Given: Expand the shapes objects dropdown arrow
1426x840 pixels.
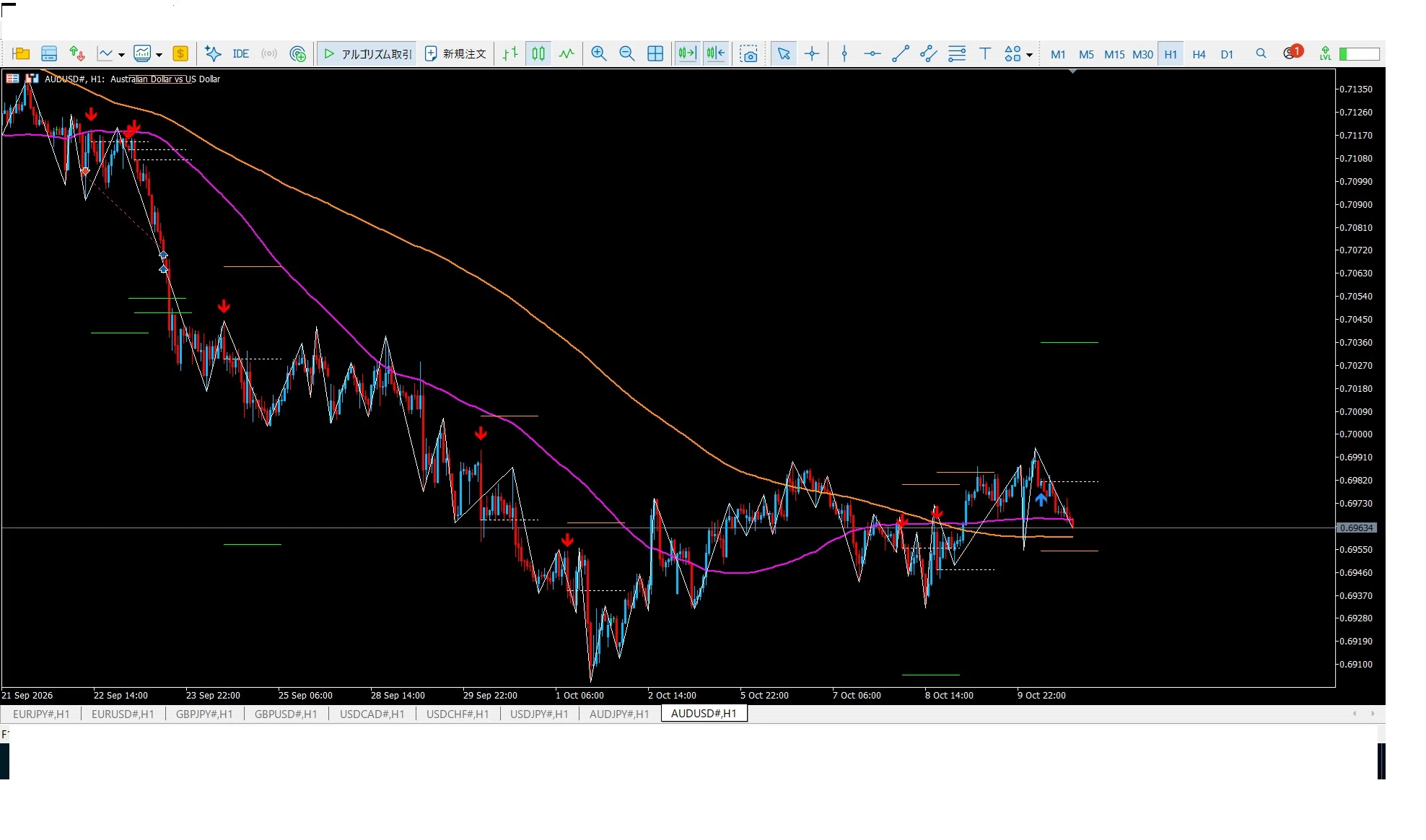Looking at the screenshot, I should (1029, 55).
